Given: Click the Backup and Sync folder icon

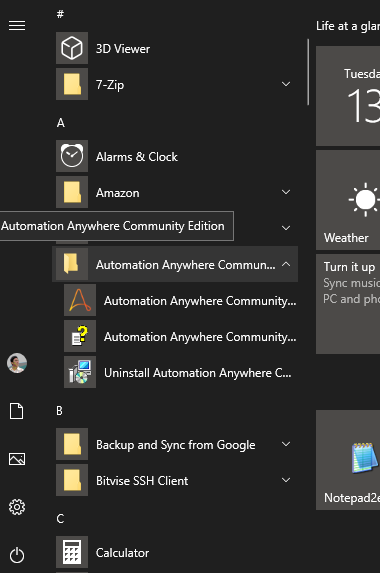Looking at the screenshot, I should tap(72, 444).
